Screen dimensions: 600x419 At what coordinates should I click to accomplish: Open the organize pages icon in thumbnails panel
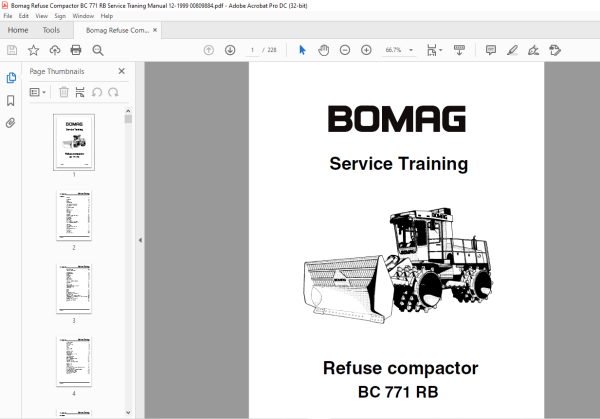[80, 92]
